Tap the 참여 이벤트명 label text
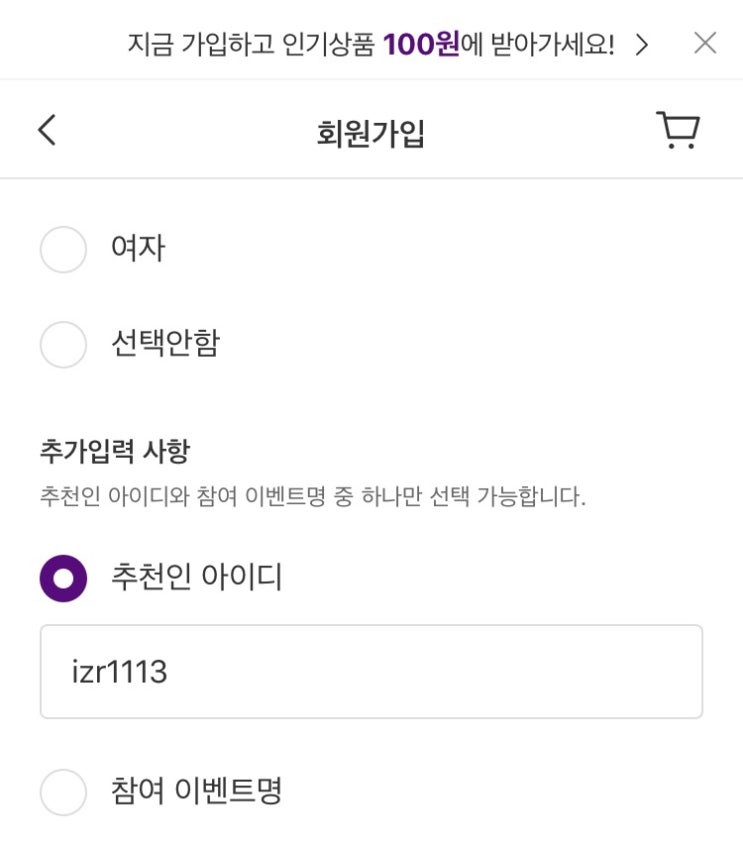 click(x=197, y=792)
